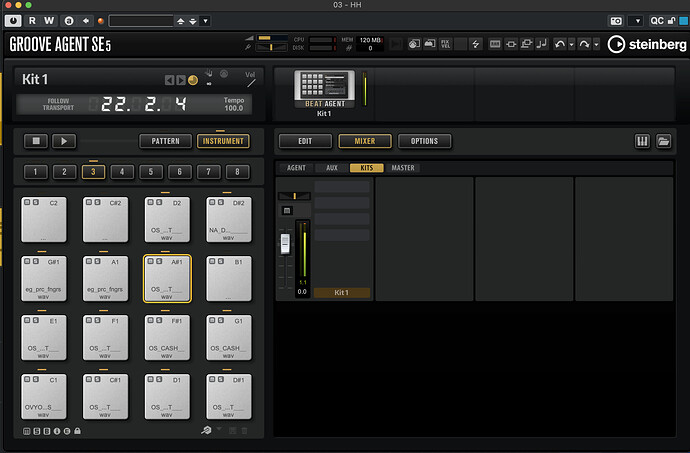
Task: Toggle the Fix Velocity button
Action: pos(445,44)
